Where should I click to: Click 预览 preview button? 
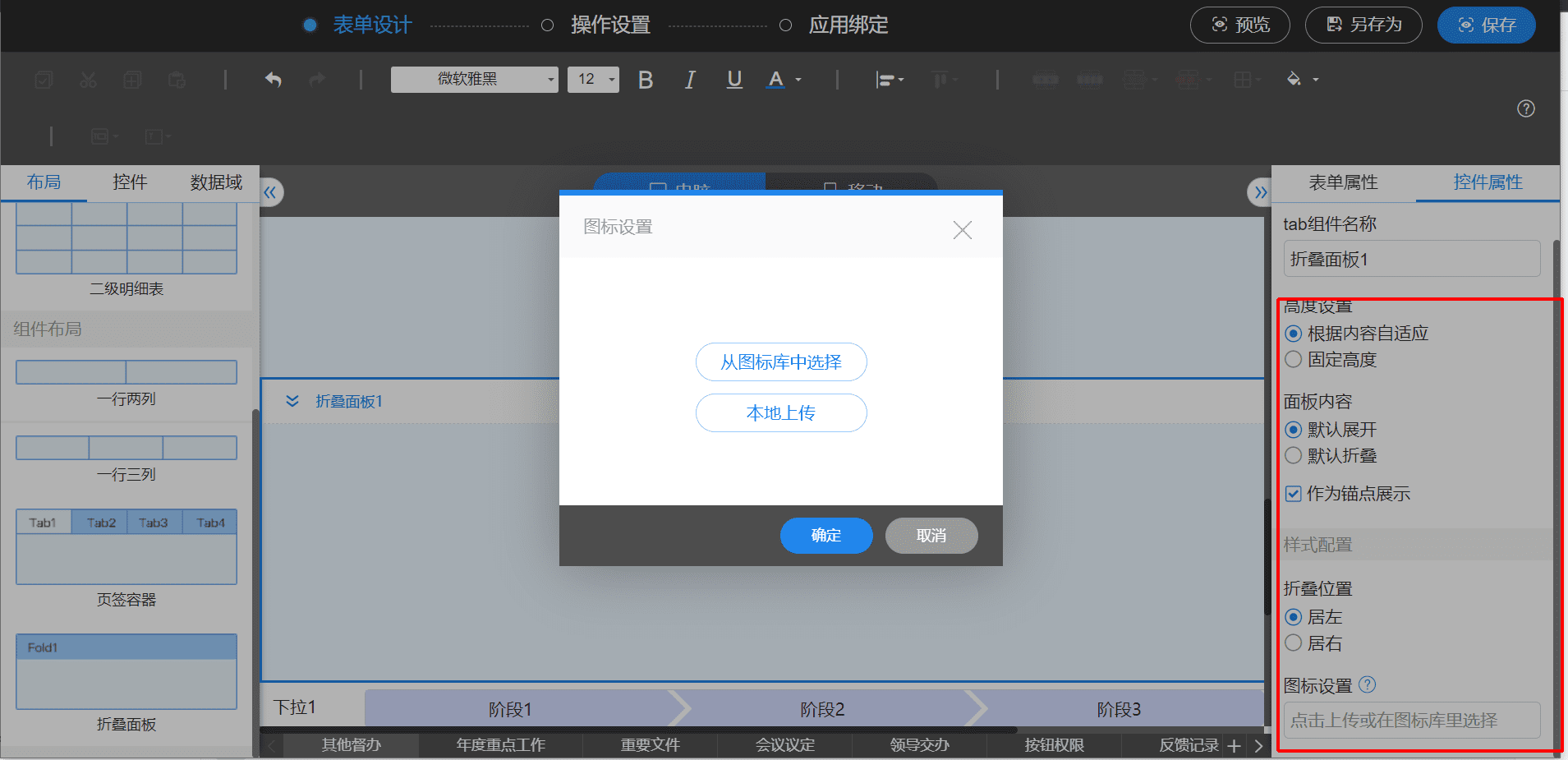coord(1240,25)
